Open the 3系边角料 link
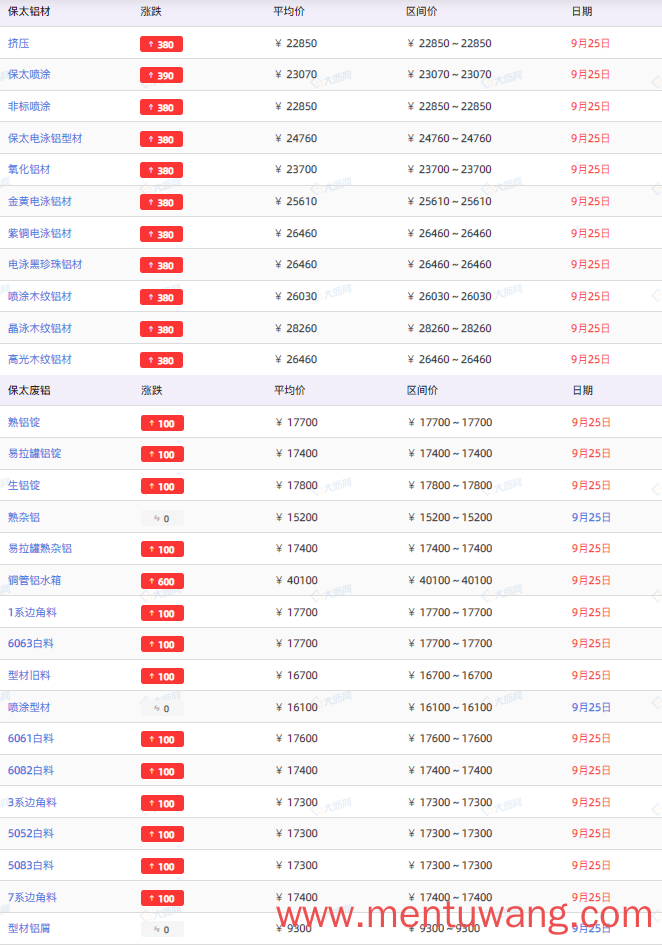 [x=32, y=803]
